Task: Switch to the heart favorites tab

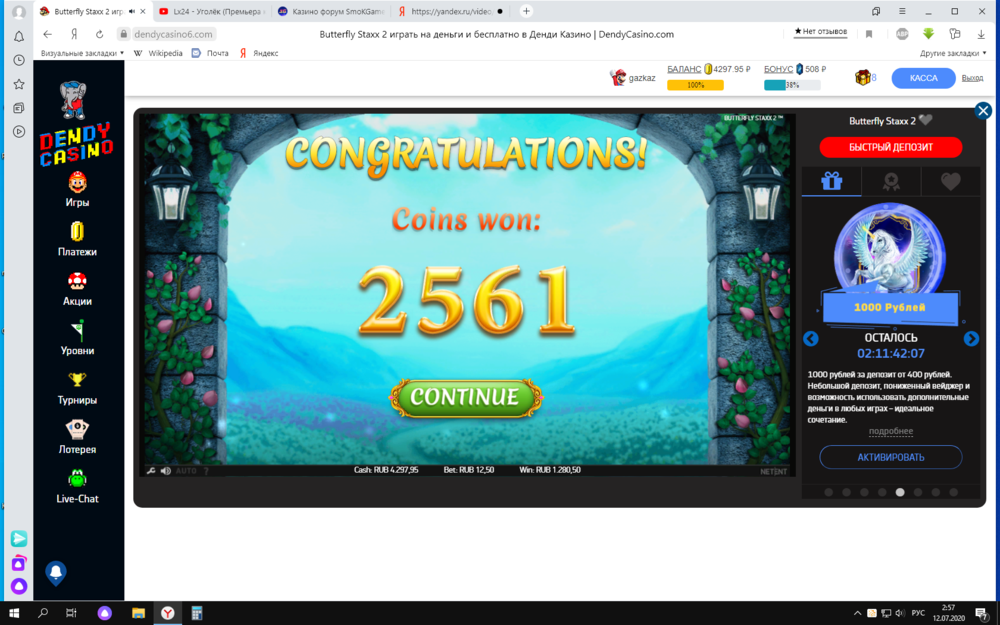Action: click(950, 182)
